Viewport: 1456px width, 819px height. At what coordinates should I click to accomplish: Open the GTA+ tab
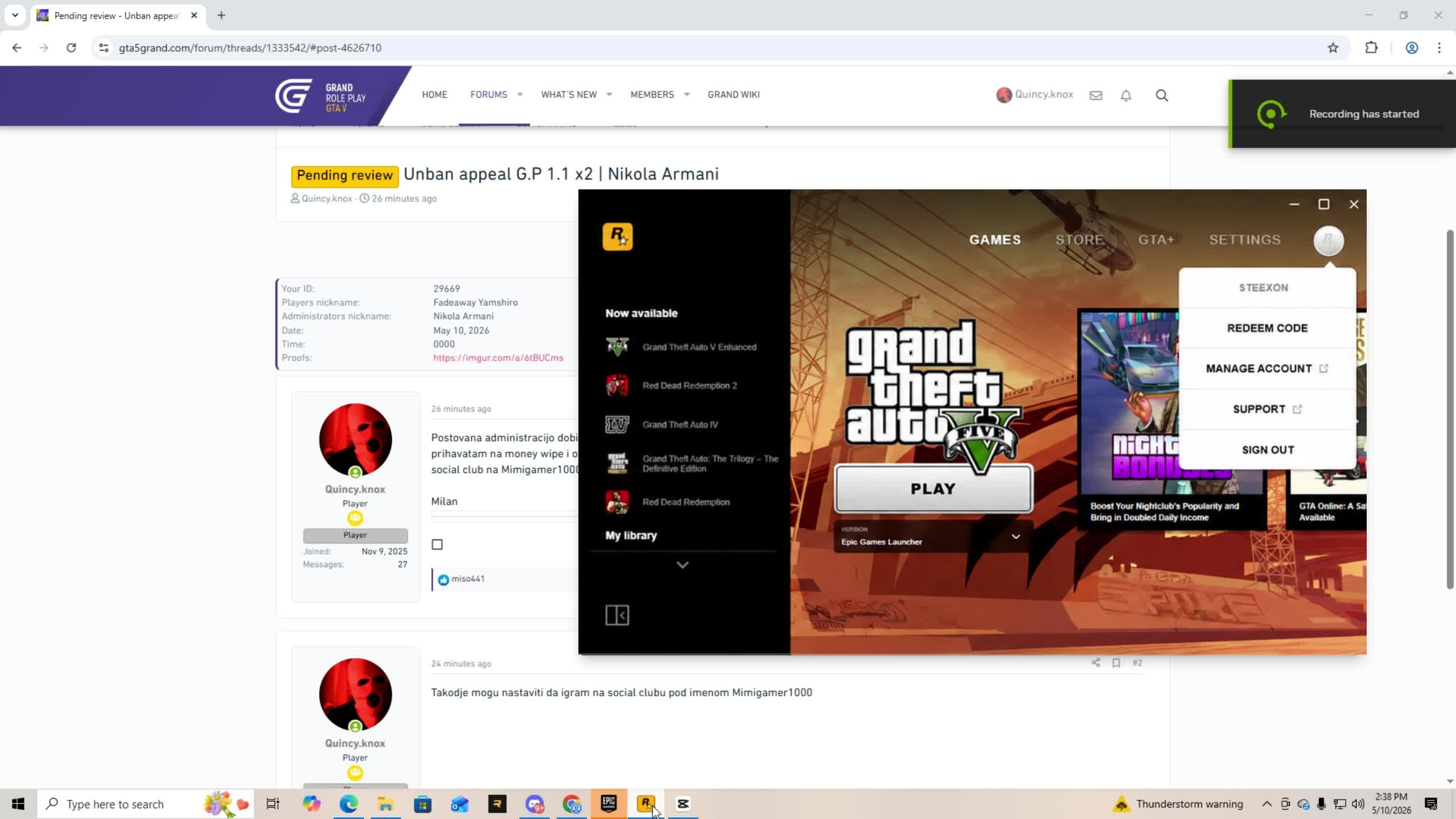(x=1156, y=240)
